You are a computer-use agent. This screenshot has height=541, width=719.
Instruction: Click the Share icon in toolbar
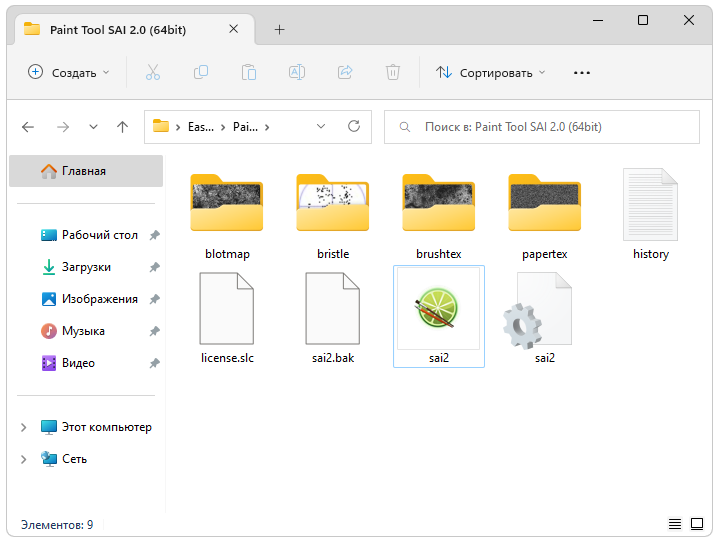[x=345, y=72]
